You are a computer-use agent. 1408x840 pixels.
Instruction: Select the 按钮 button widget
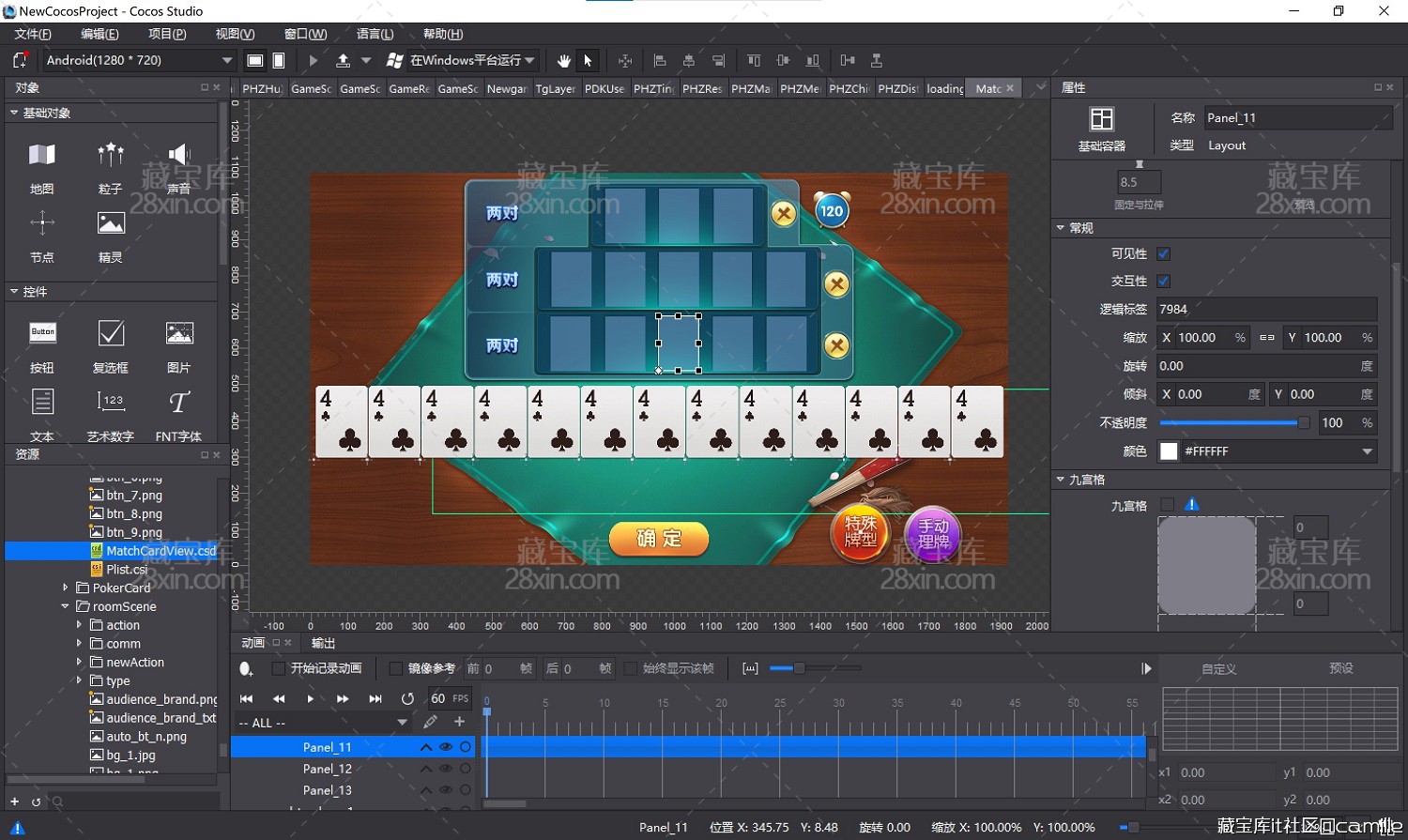click(x=42, y=346)
